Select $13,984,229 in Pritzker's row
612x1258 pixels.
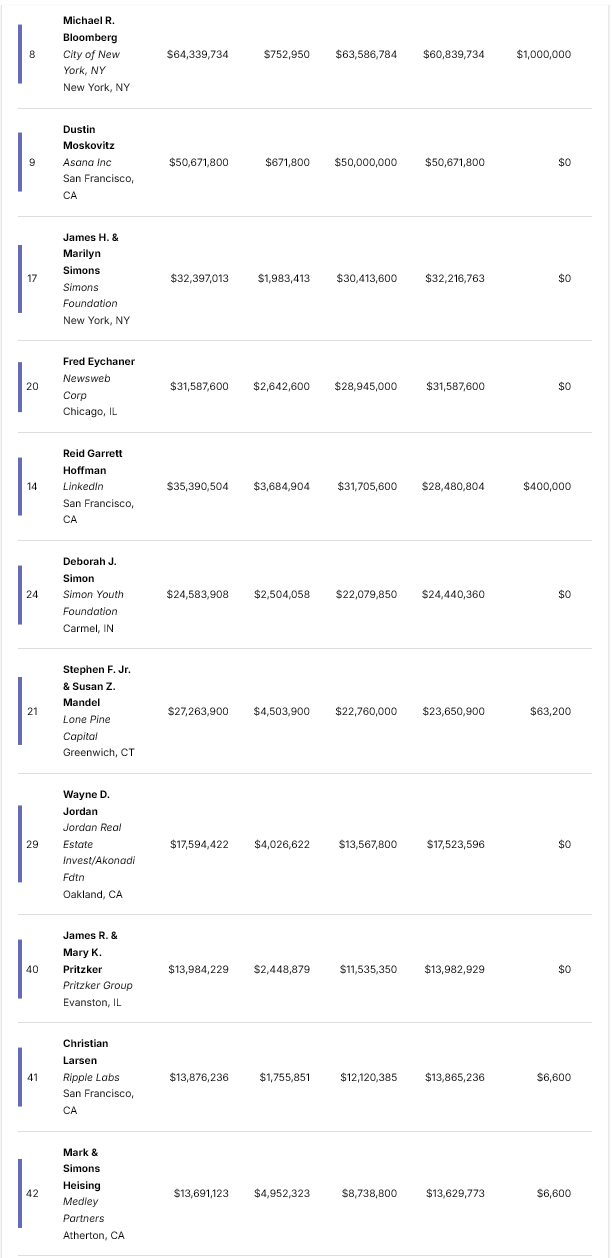coord(199,969)
